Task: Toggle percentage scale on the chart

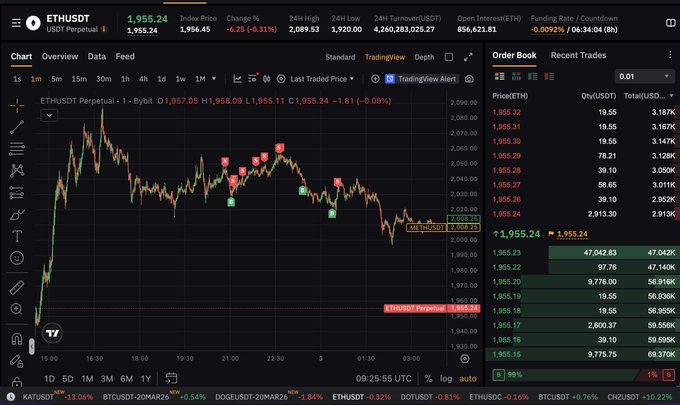Action: [x=428, y=379]
